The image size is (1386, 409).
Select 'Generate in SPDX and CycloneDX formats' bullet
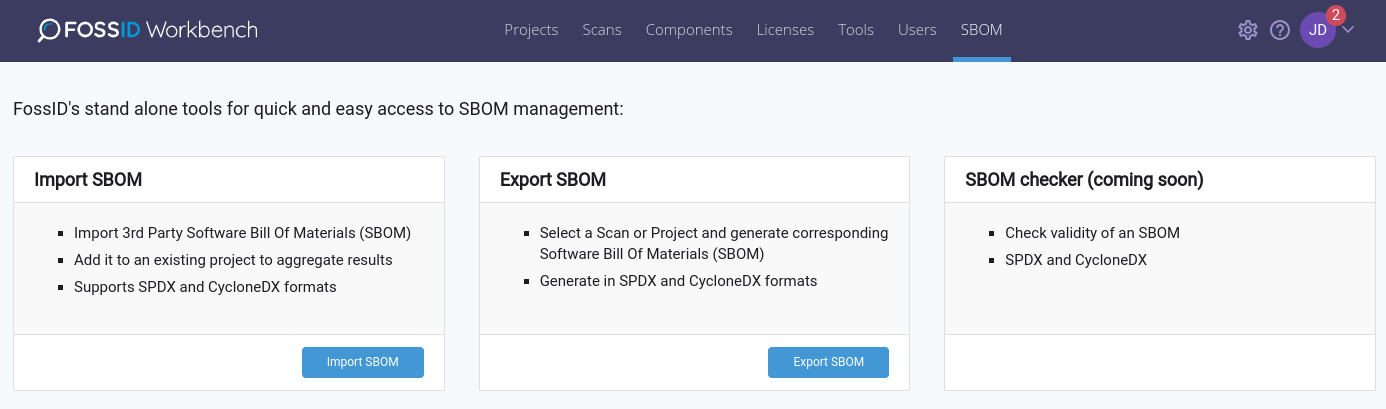pyautogui.click(x=678, y=281)
